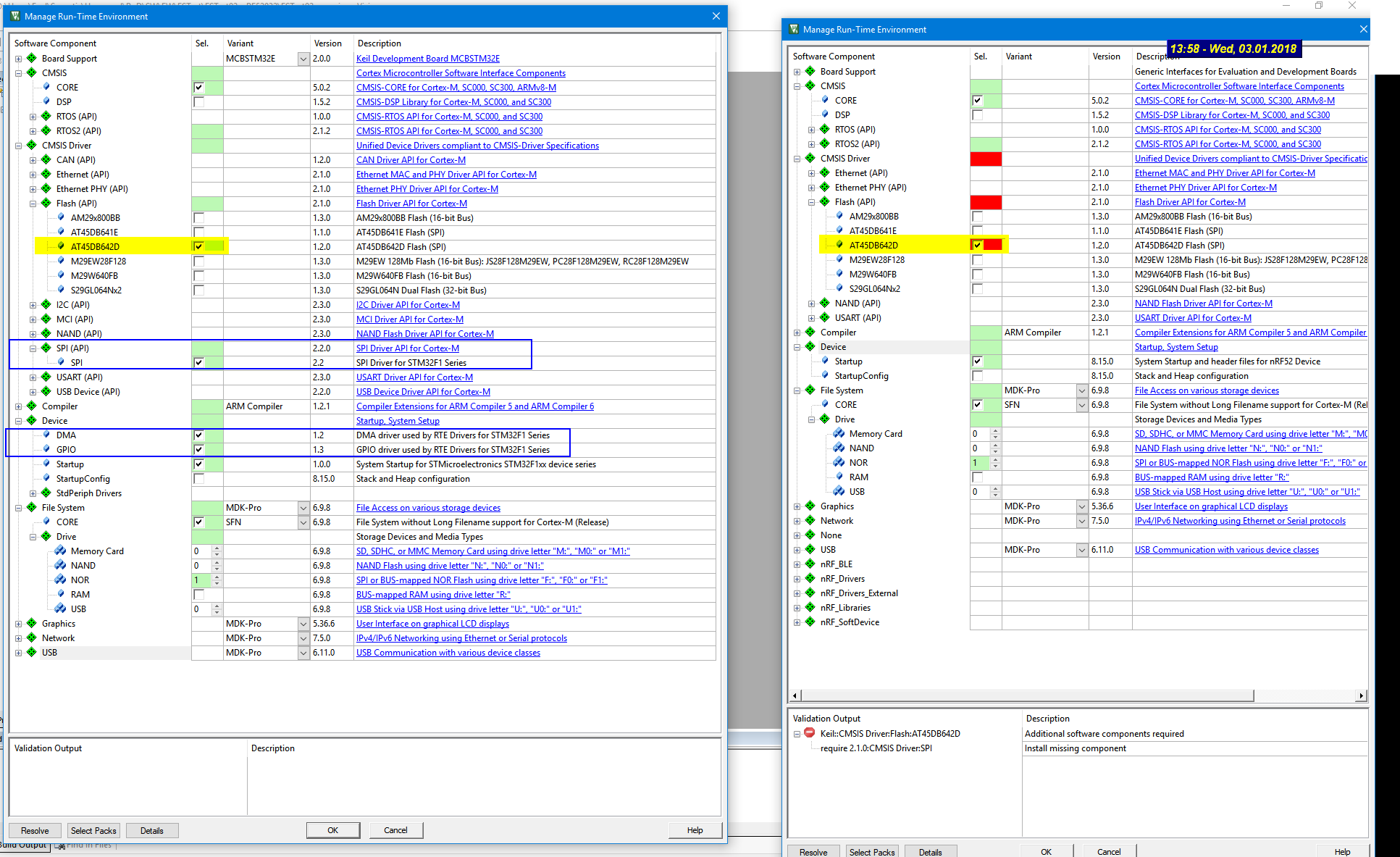Open the File System MDK-Pro variant dropdown
This screenshot has height=857, width=1400.
(x=302, y=508)
